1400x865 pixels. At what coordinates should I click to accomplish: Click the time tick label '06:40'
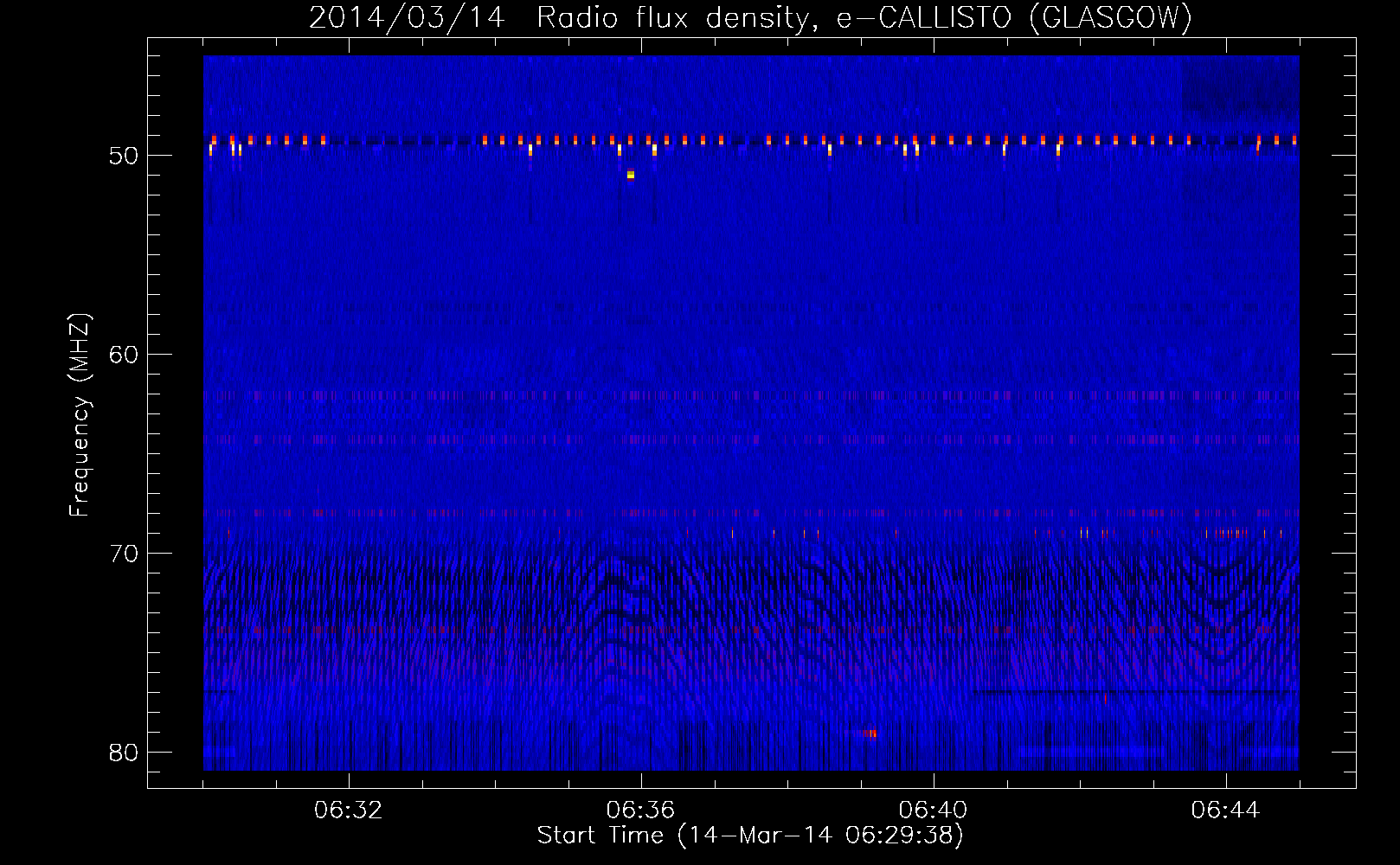tap(934, 811)
